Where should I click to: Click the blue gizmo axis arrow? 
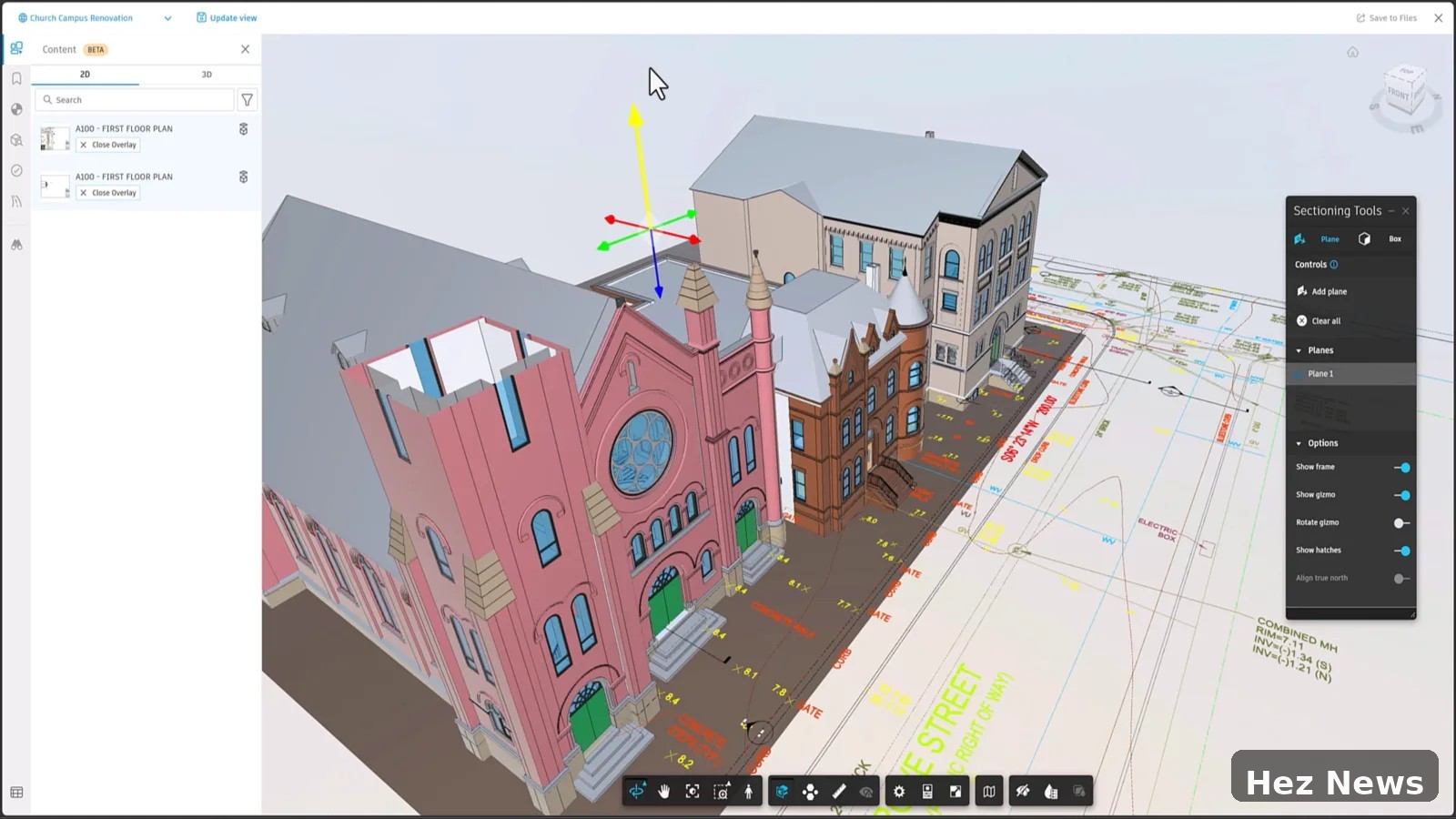click(659, 291)
